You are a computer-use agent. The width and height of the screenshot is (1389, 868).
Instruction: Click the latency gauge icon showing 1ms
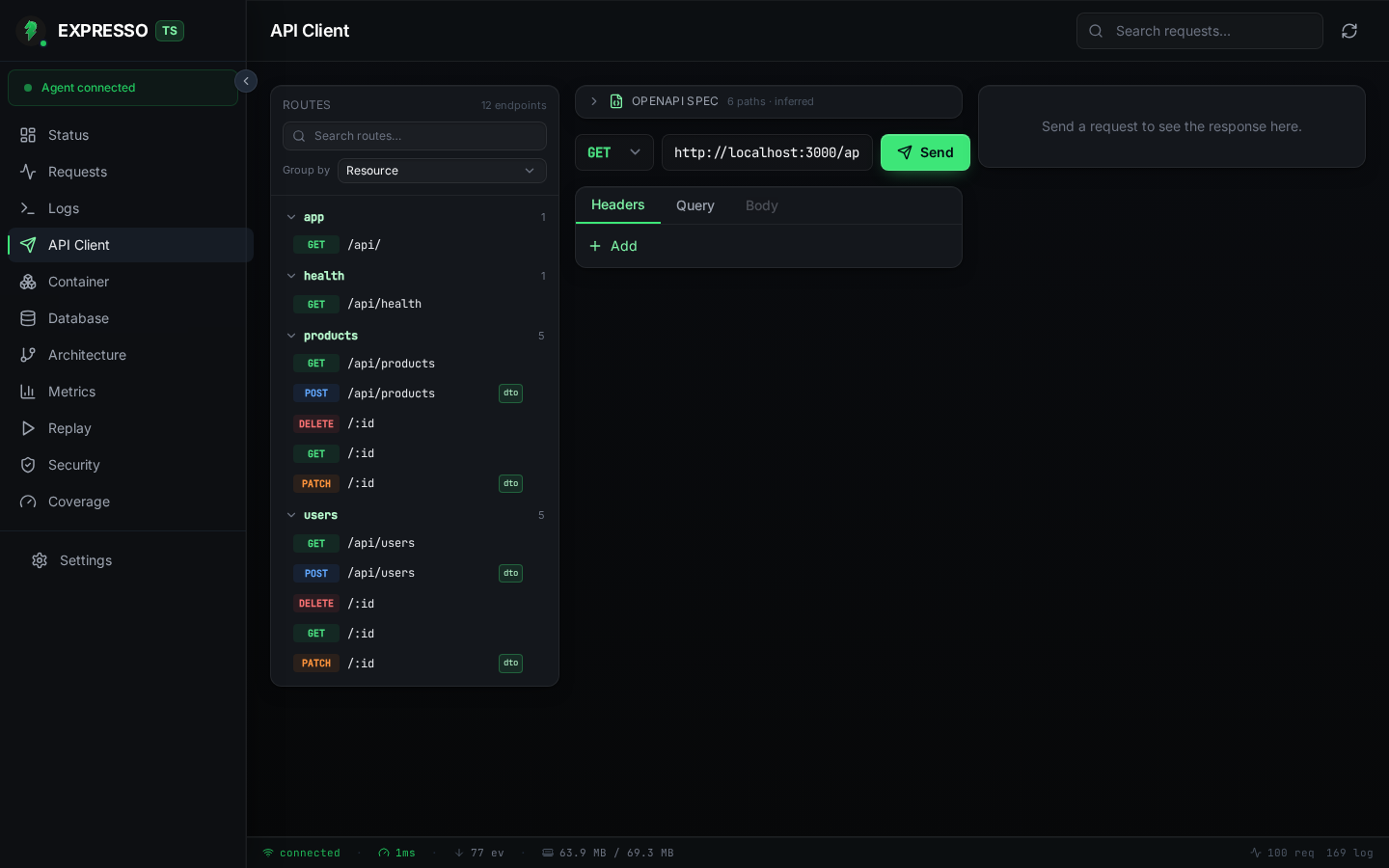[x=384, y=853]
